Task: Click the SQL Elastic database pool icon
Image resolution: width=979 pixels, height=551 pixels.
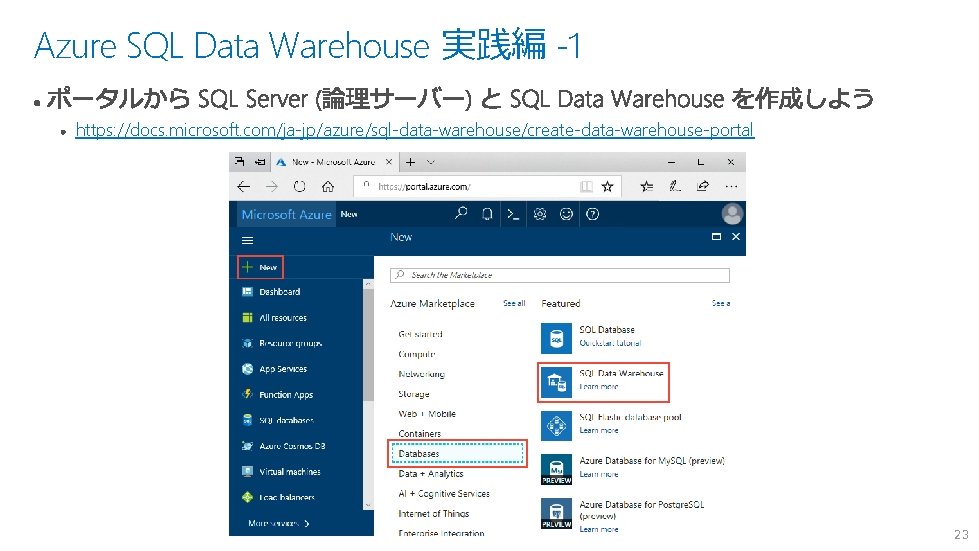Action: pos(556,426)
